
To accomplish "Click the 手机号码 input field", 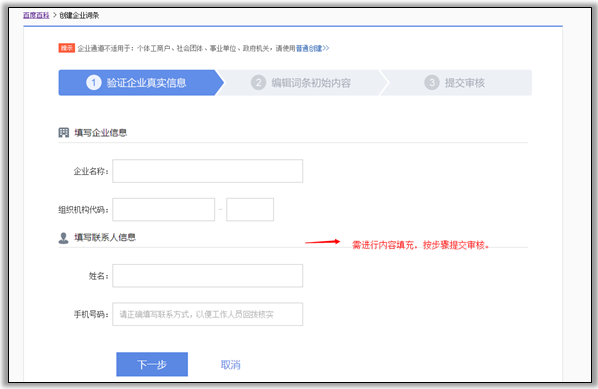I will (207, 314).
